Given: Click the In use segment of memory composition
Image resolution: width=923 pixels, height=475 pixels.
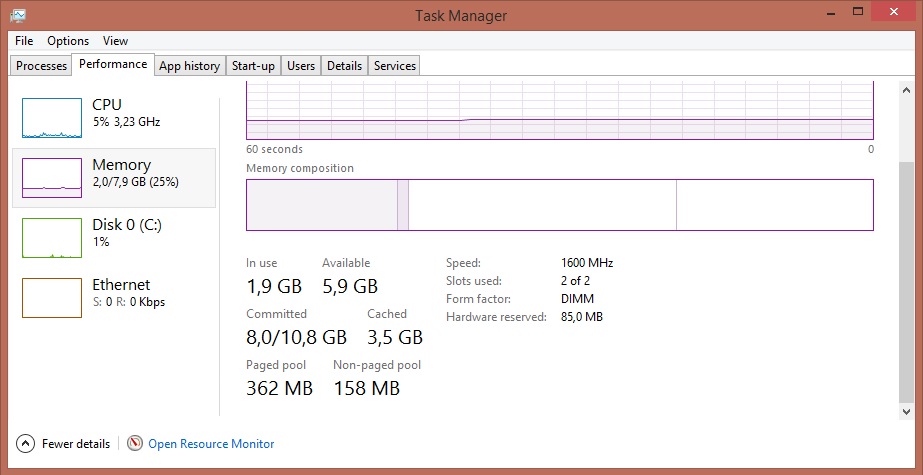Looking at the screenshot, I should click(x=322, y=205).
